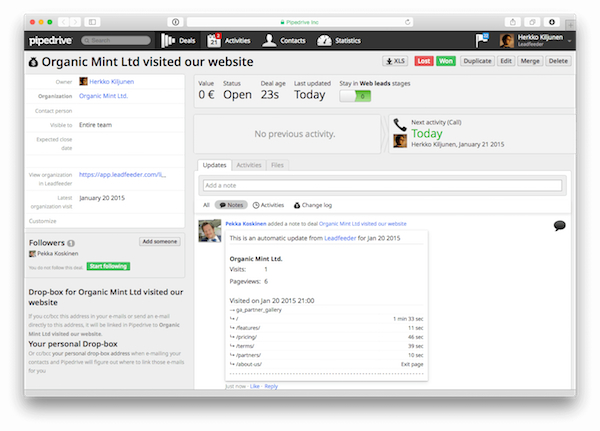Click the browser downloads icon
The width and height of the screenshot is (600, 431).
552,22
